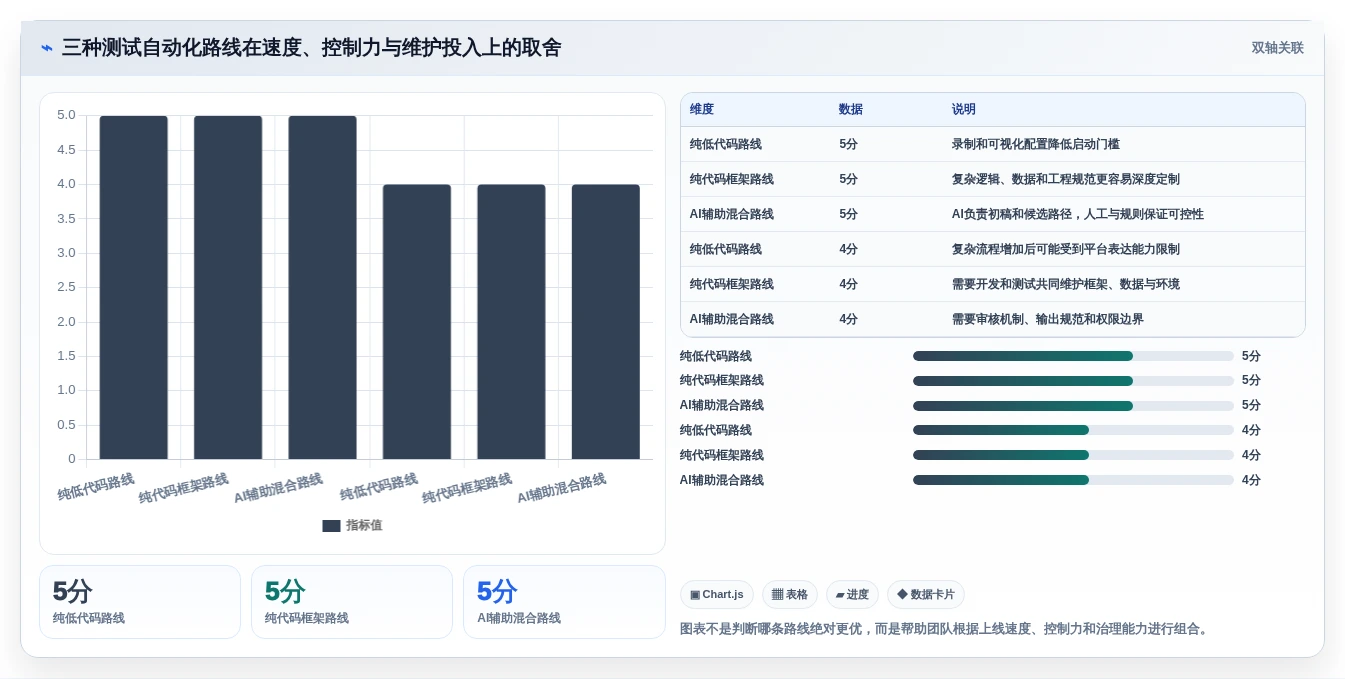This screenshot has width=1345, height=679.
Task: Click the cell 复杂流程增加后可能受到平台表达能力限制
Action: pyautogui.click(x=1066, y=250)
